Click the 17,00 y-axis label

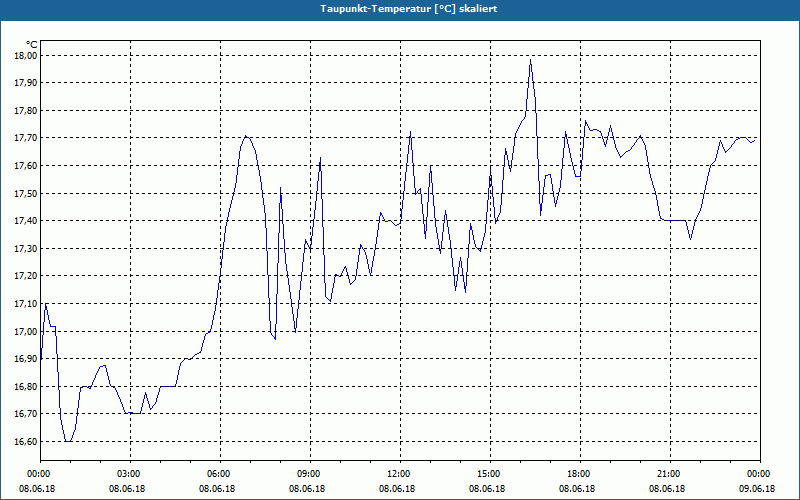(24, 332)
